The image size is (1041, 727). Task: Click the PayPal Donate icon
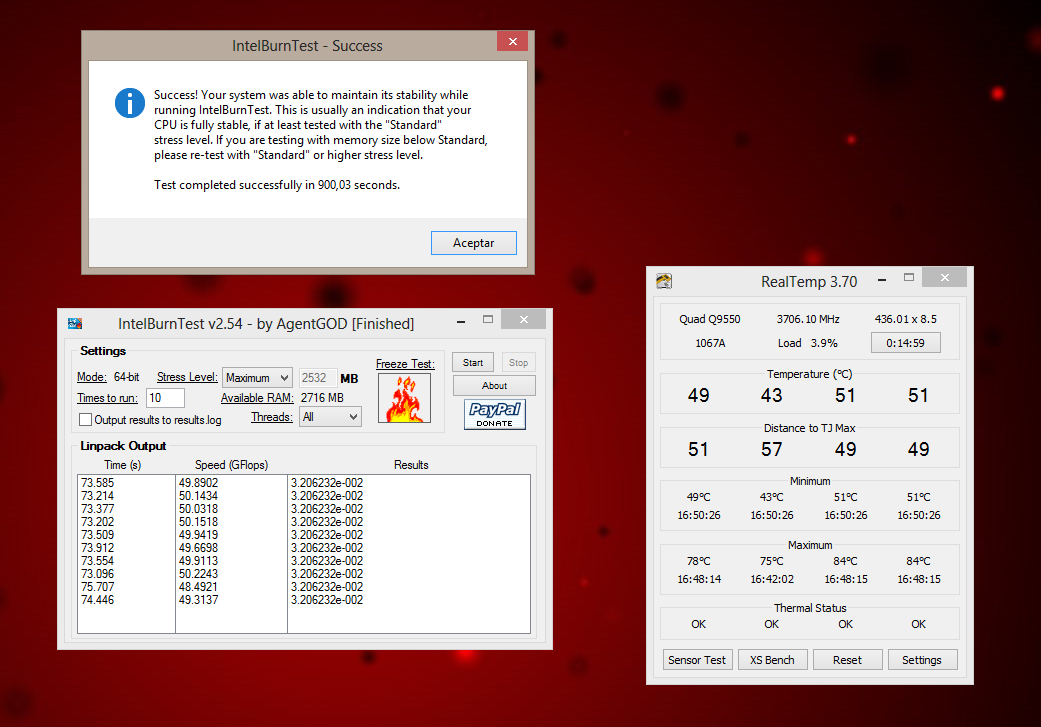point(494,415)
